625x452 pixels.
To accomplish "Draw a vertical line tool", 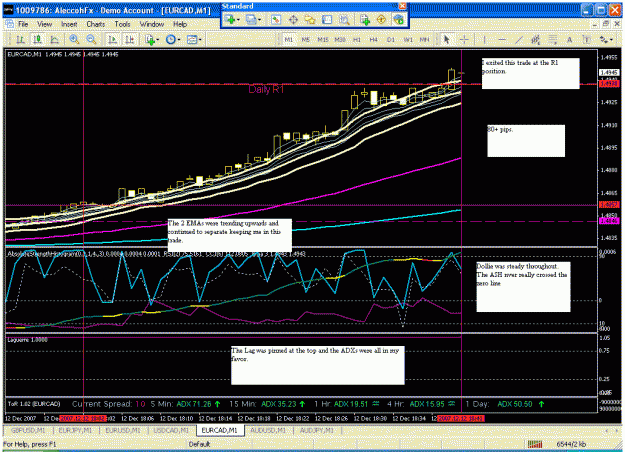I will [484, 39].
